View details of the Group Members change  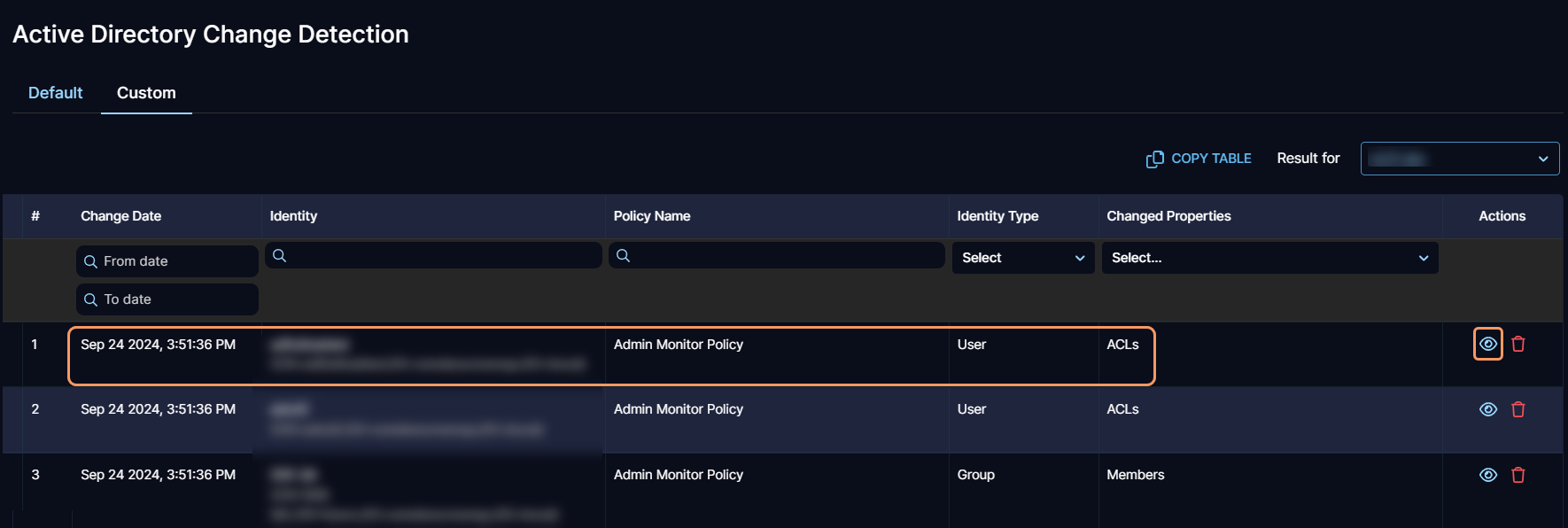[1487, 475]
